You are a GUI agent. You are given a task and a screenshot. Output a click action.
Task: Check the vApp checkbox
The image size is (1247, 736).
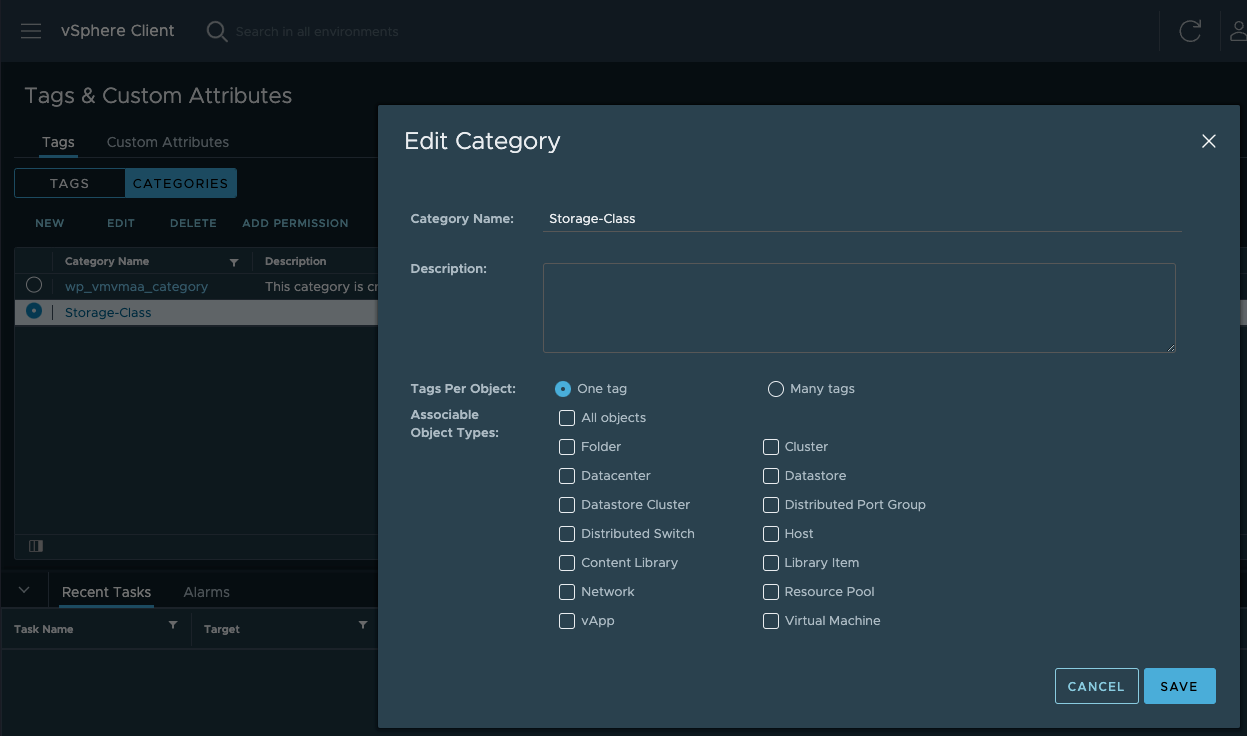tap(567, 621)
